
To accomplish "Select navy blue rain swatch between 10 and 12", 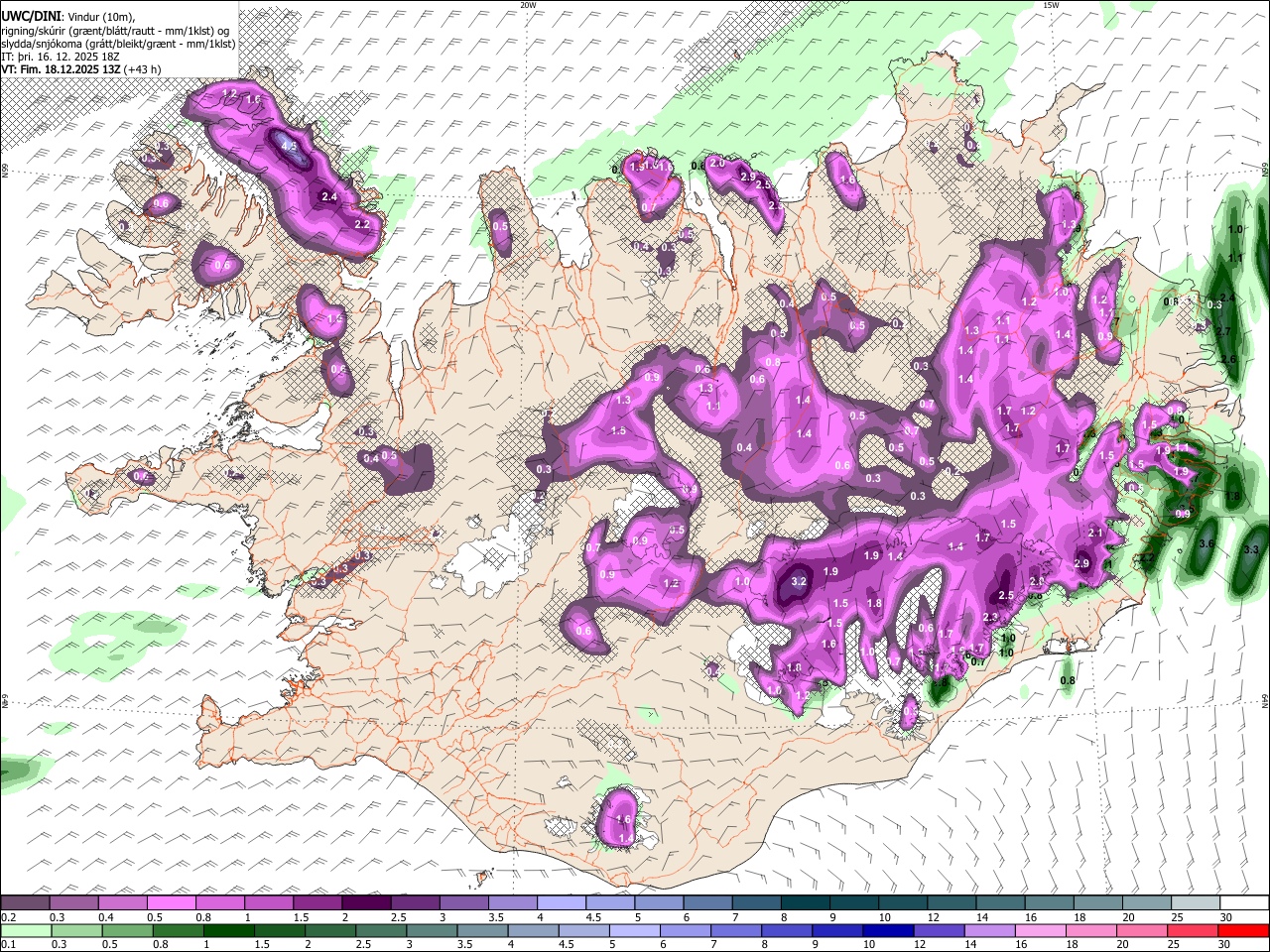I will [x=888, y=930].
